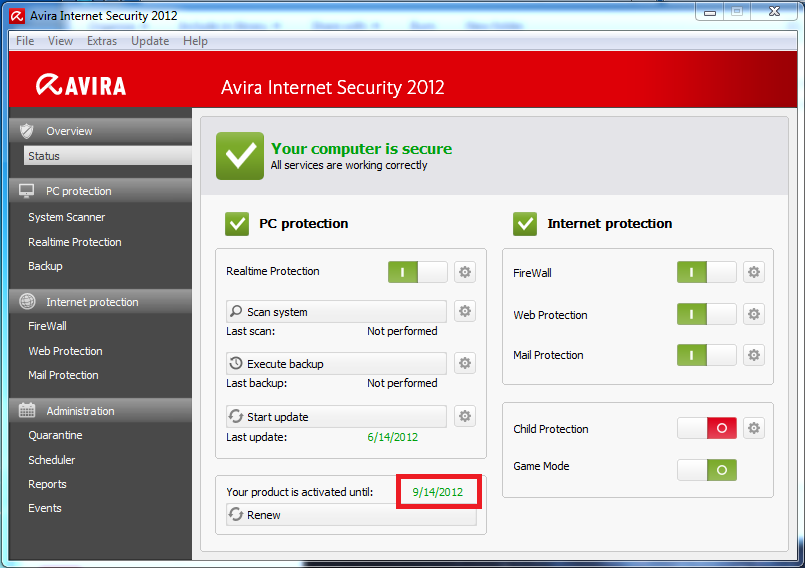805x568 pixels.
Task: Click the Internet protection green check icon
Action: pyautogui.click(x=525, y=223)
